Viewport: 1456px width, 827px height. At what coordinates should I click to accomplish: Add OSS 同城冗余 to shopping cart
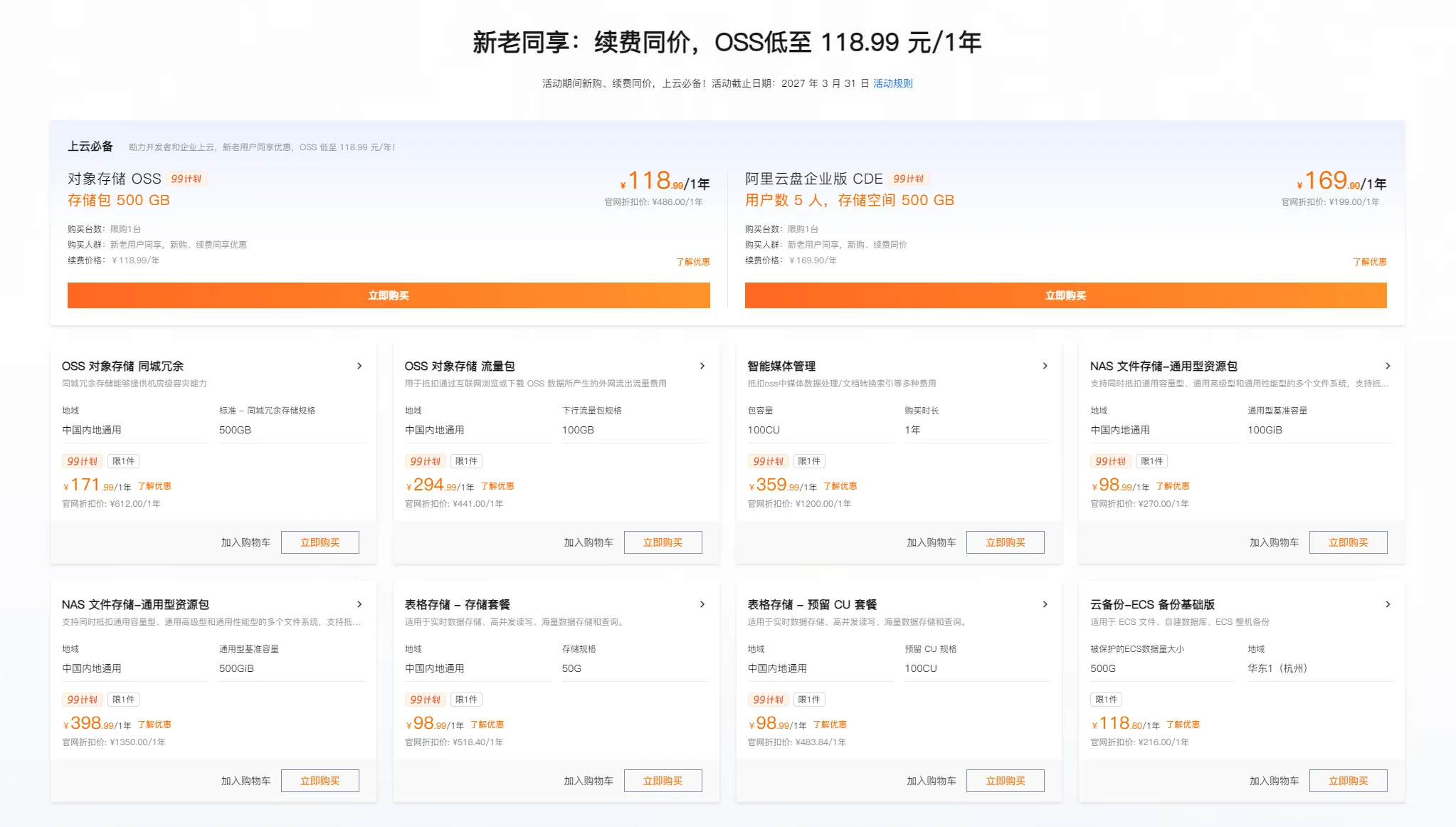(x=246, y=542)
